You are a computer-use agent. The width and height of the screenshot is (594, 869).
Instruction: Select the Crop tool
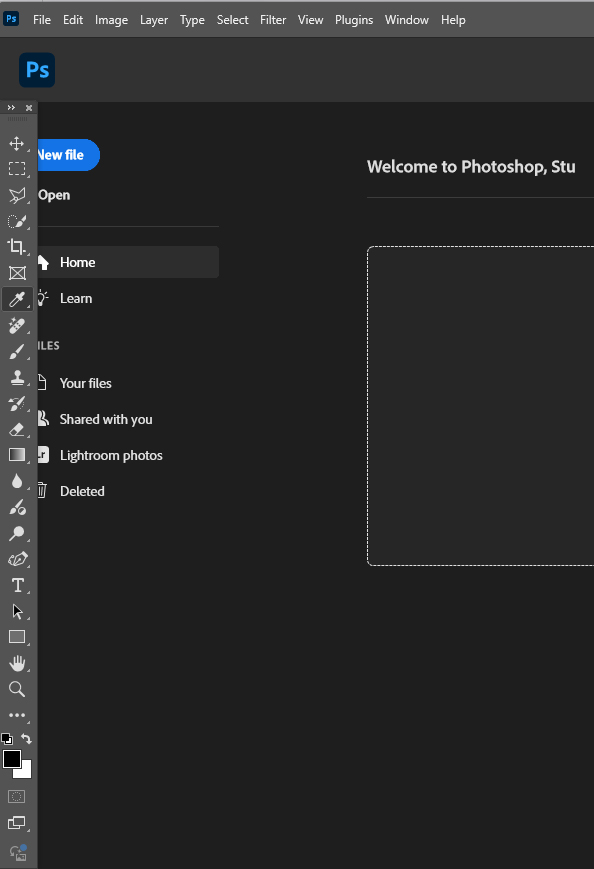tap(16, 247)
